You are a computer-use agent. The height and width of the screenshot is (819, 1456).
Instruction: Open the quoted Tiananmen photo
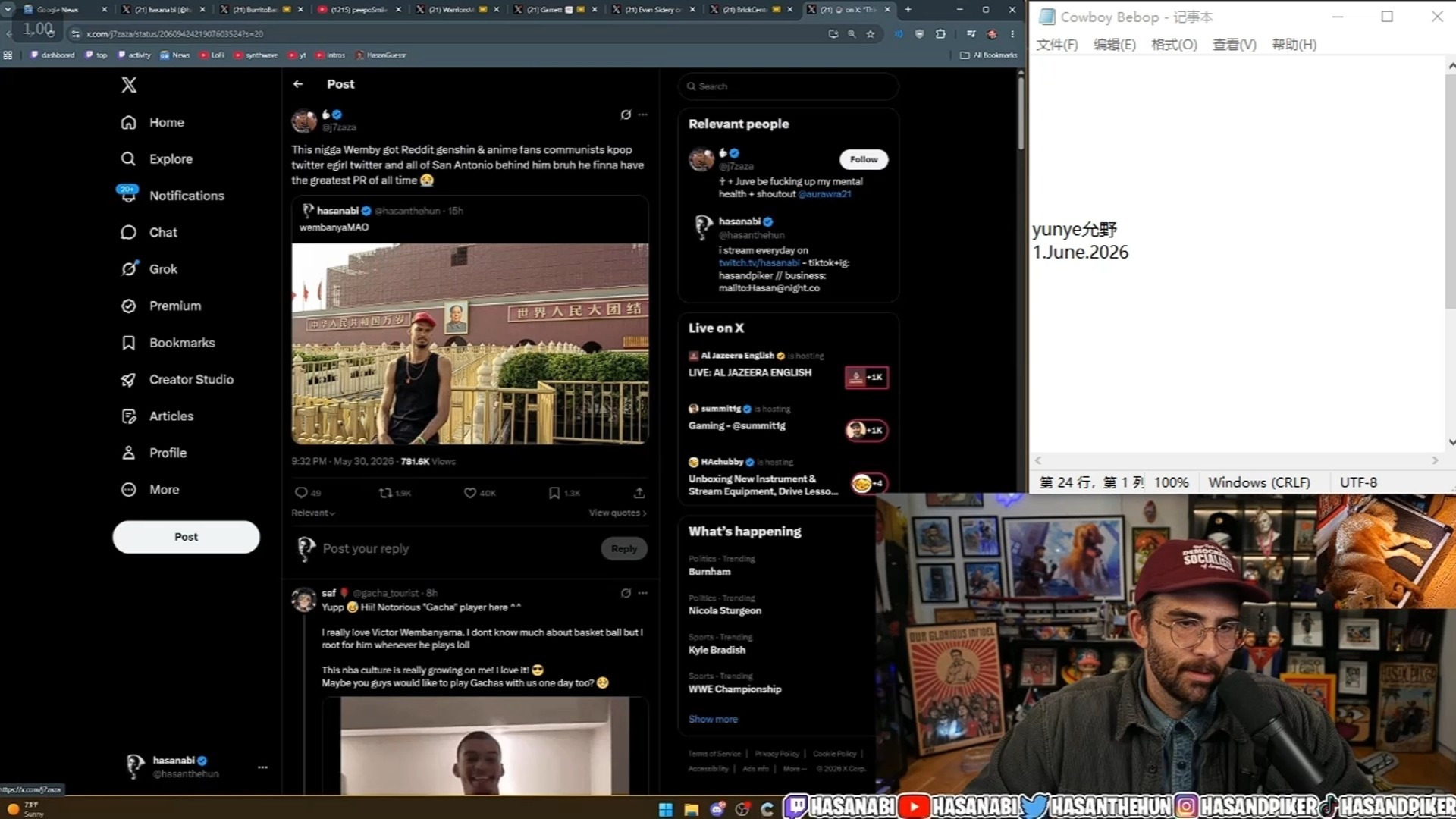470,344
